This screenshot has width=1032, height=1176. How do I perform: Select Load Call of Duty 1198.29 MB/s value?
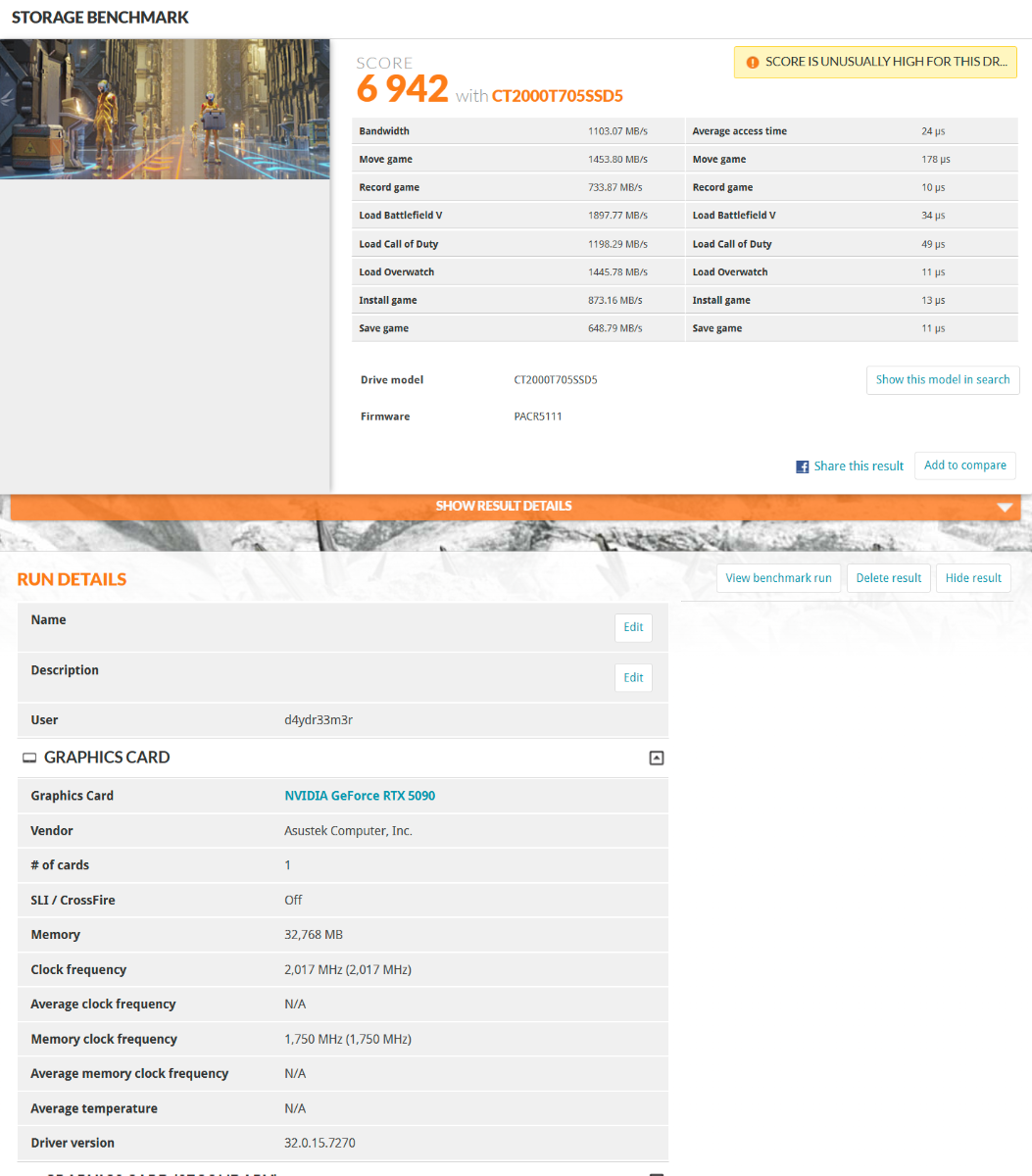[x=617, y=244]
